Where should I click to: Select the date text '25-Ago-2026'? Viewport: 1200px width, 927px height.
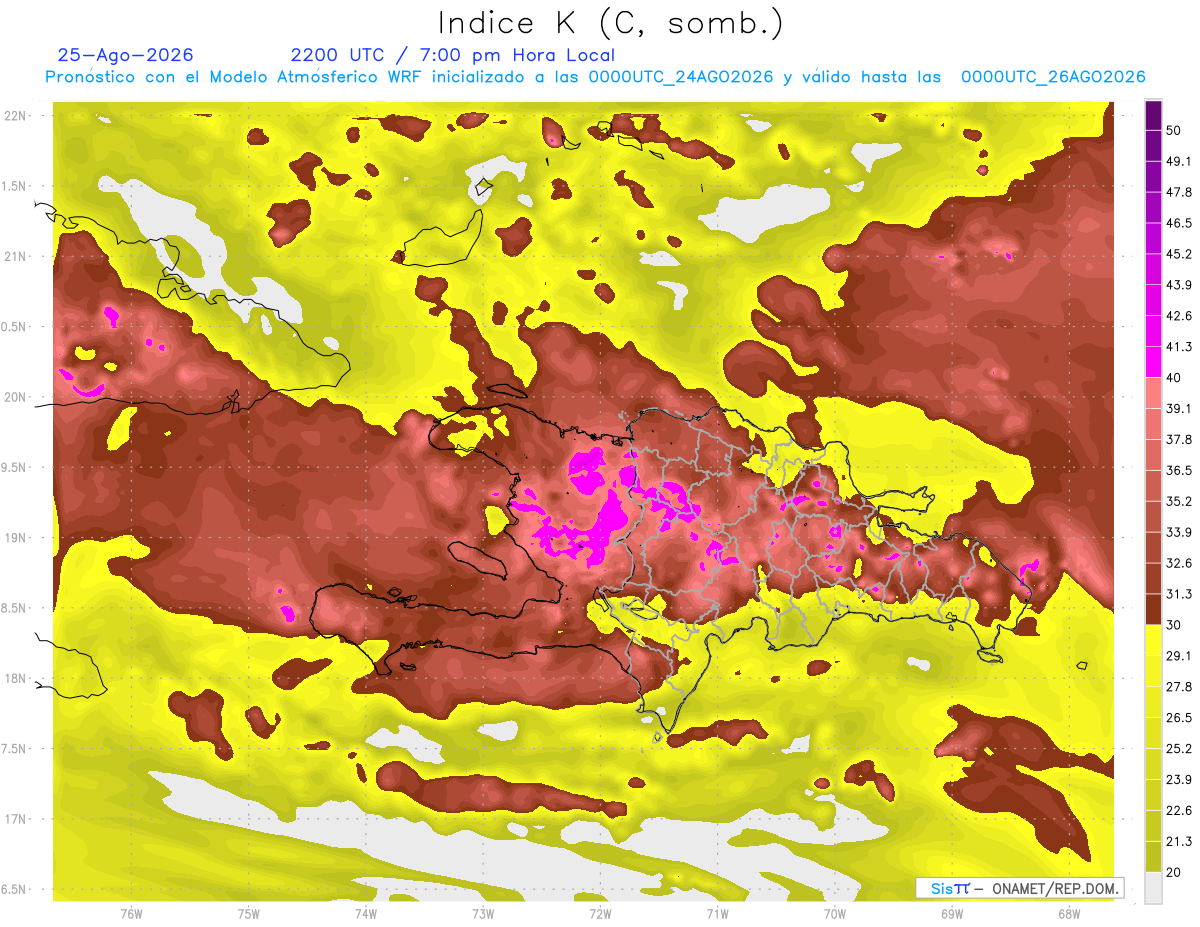[125, 55]
